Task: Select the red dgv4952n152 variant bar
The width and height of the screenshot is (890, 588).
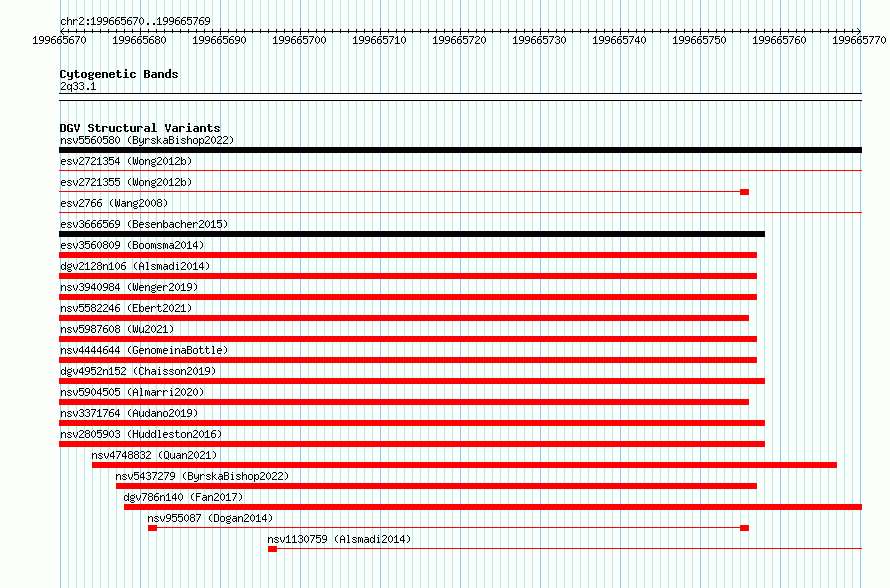Action: [412, 381]
